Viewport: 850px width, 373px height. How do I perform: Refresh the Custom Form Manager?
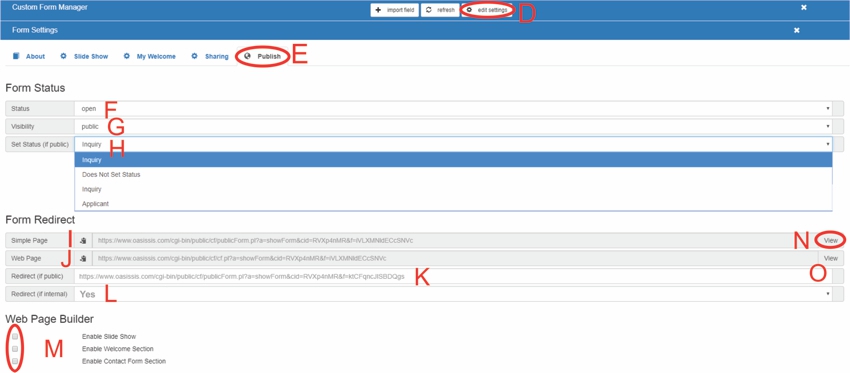[x=440, y=10]
